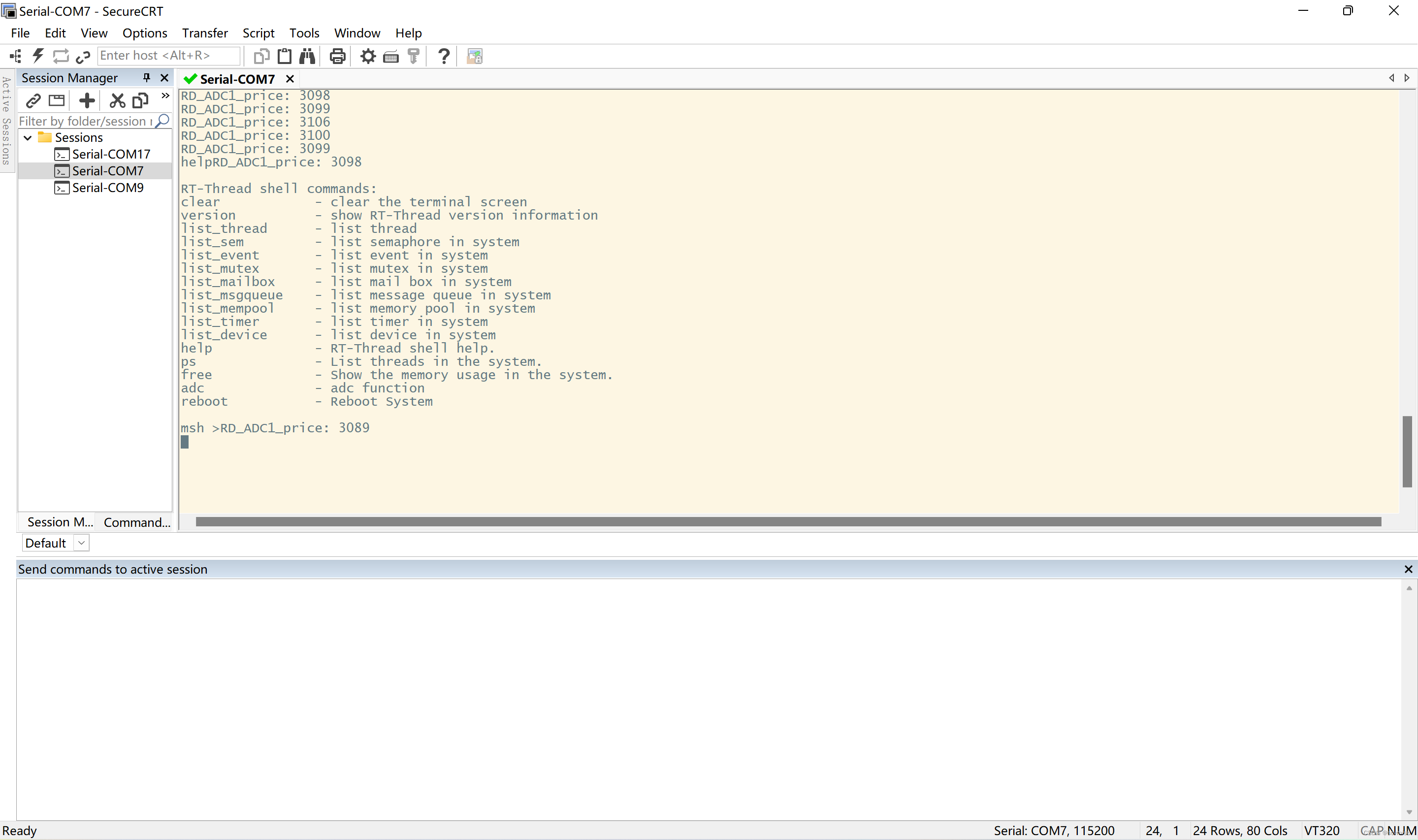Toggle the Session Manager pin auto-hide
The height and width of the screenshot is (840, 1418).
[147, 77]
